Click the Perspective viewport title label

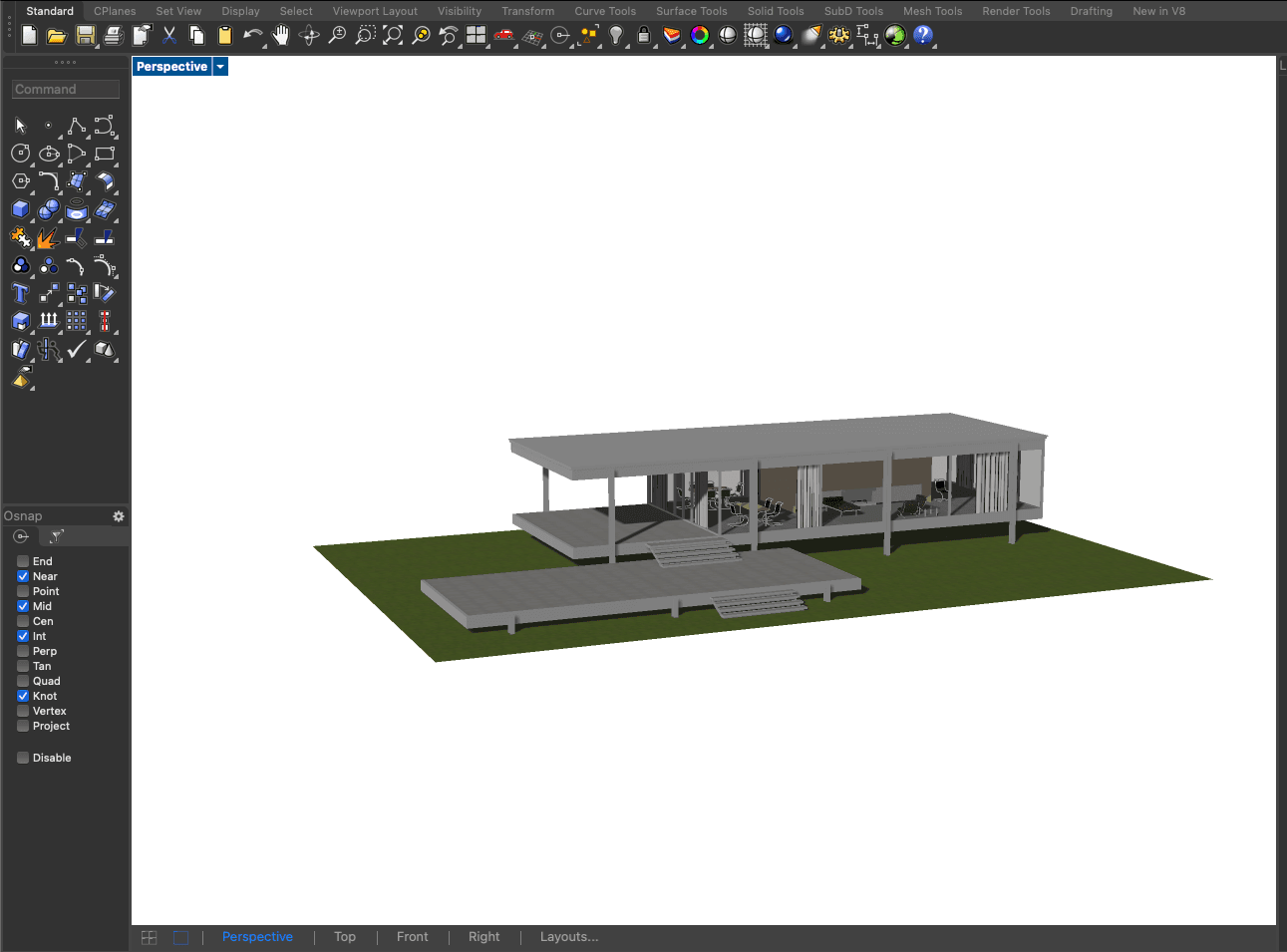point(171,67)
